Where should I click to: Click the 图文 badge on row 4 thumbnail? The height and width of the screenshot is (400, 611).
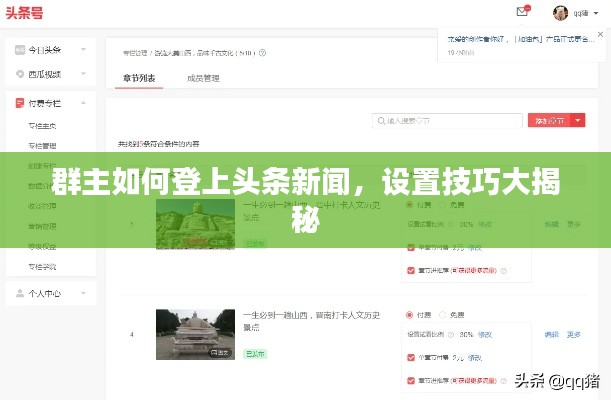click(220, 352)
